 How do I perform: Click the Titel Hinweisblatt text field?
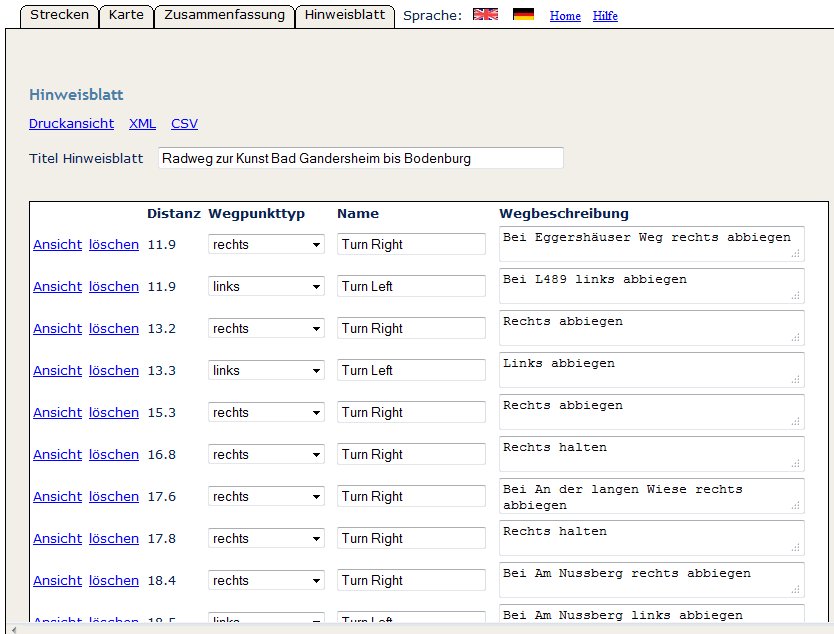[360, 158]
